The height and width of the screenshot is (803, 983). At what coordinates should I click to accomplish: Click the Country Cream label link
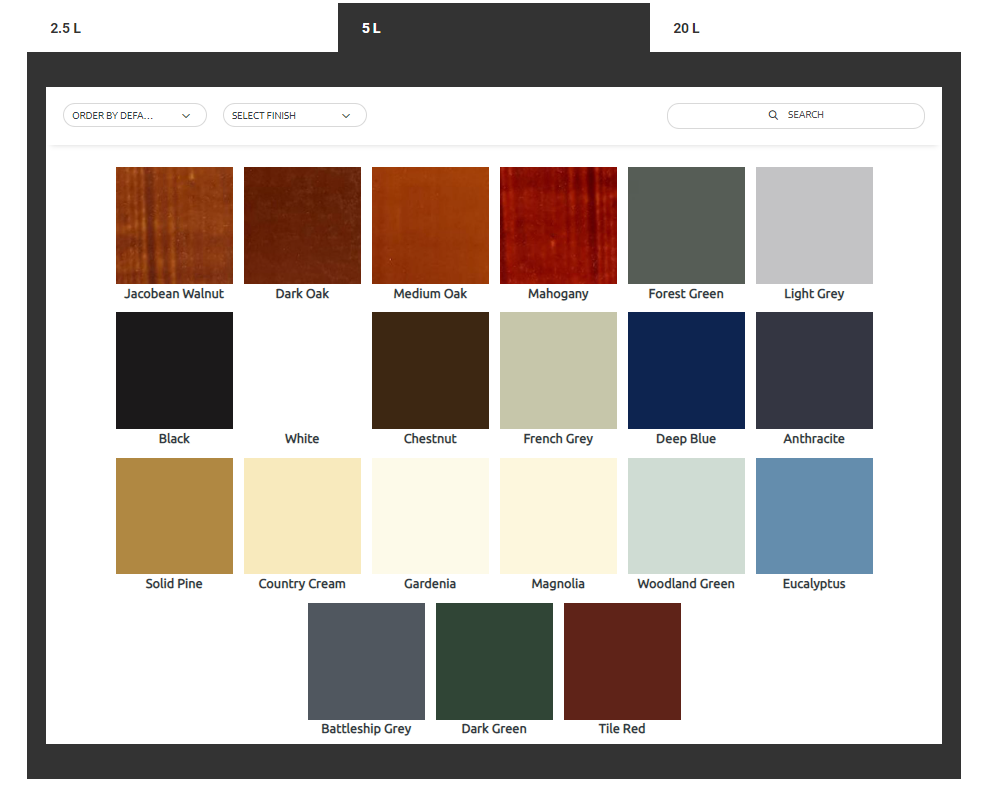[x=302, y=583]
